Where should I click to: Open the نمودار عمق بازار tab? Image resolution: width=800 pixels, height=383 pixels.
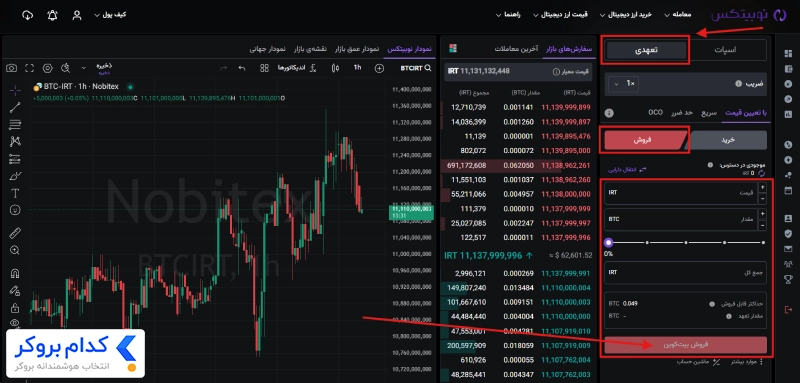(357, 49)
